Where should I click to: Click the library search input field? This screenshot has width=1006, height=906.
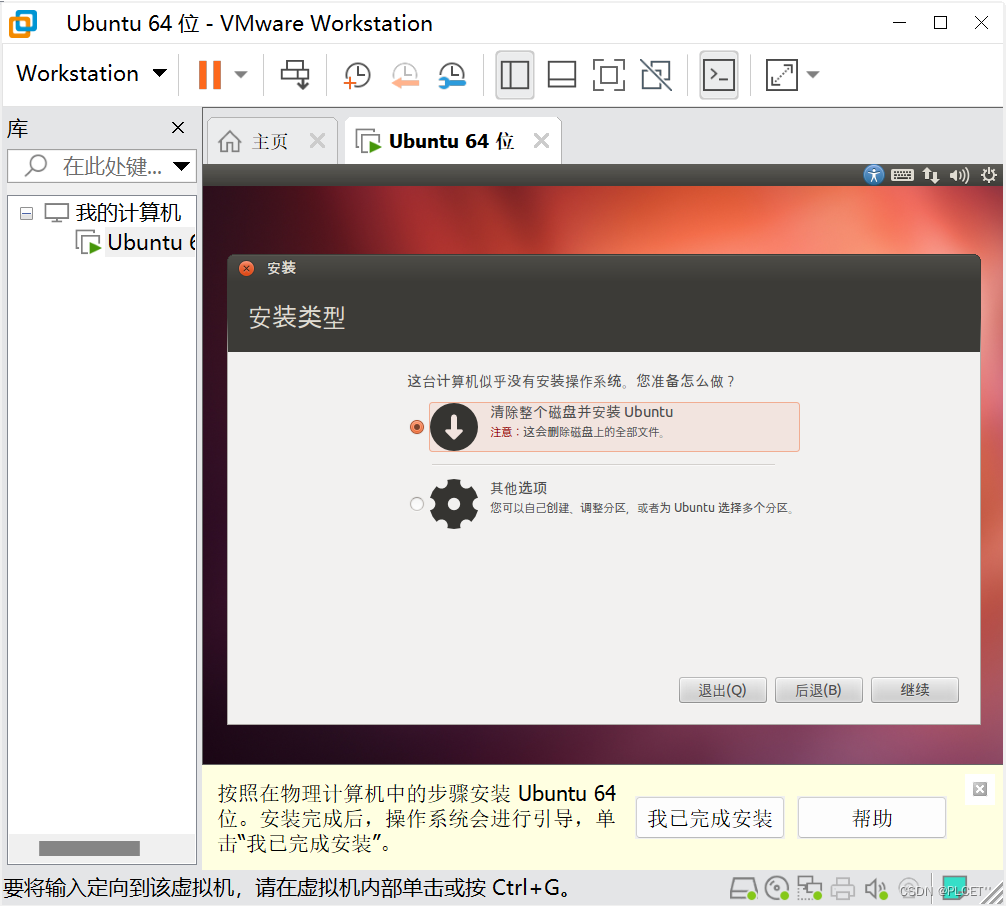click(x=103, y=166)
